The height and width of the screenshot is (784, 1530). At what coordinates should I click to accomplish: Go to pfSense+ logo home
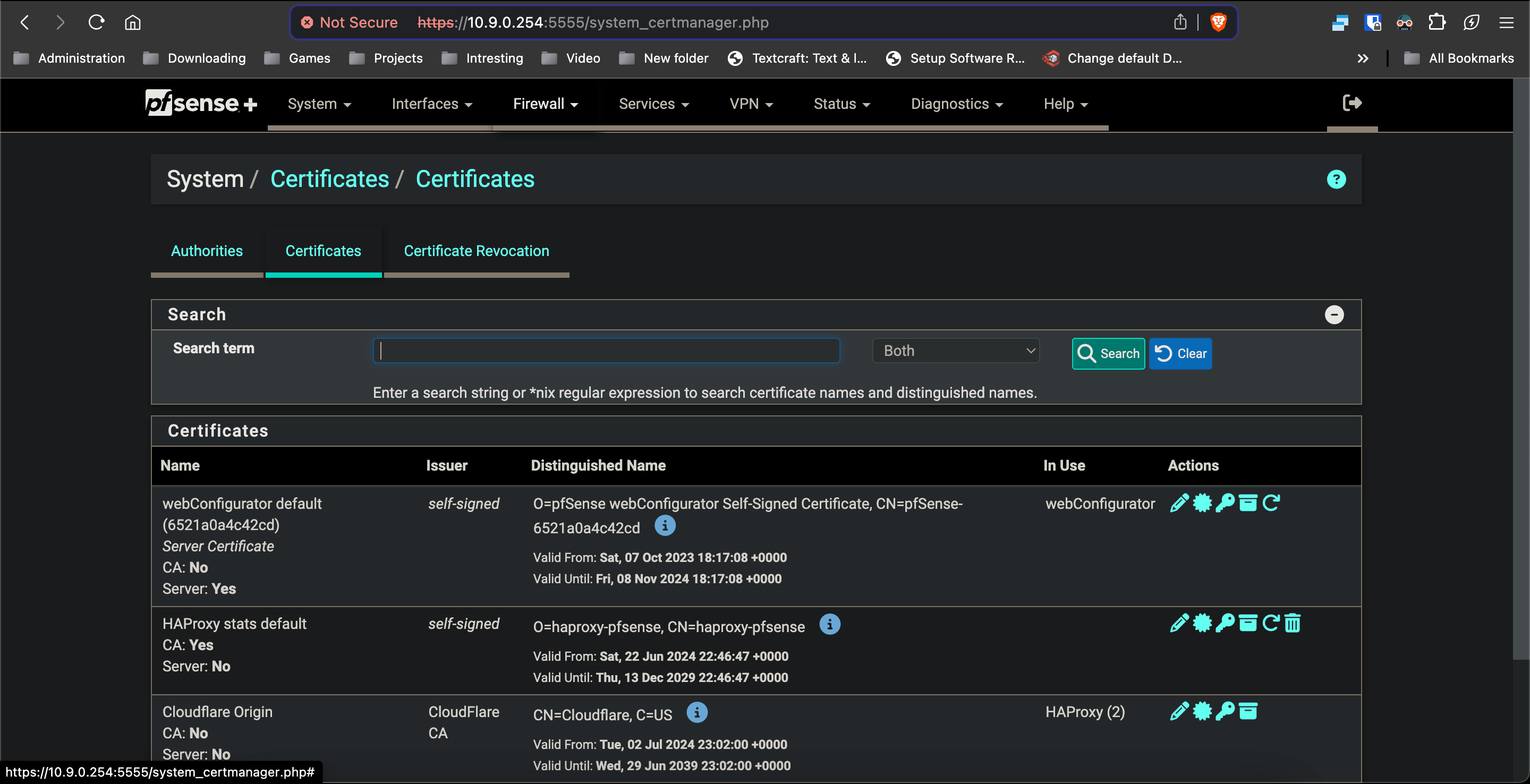point(201,104)
